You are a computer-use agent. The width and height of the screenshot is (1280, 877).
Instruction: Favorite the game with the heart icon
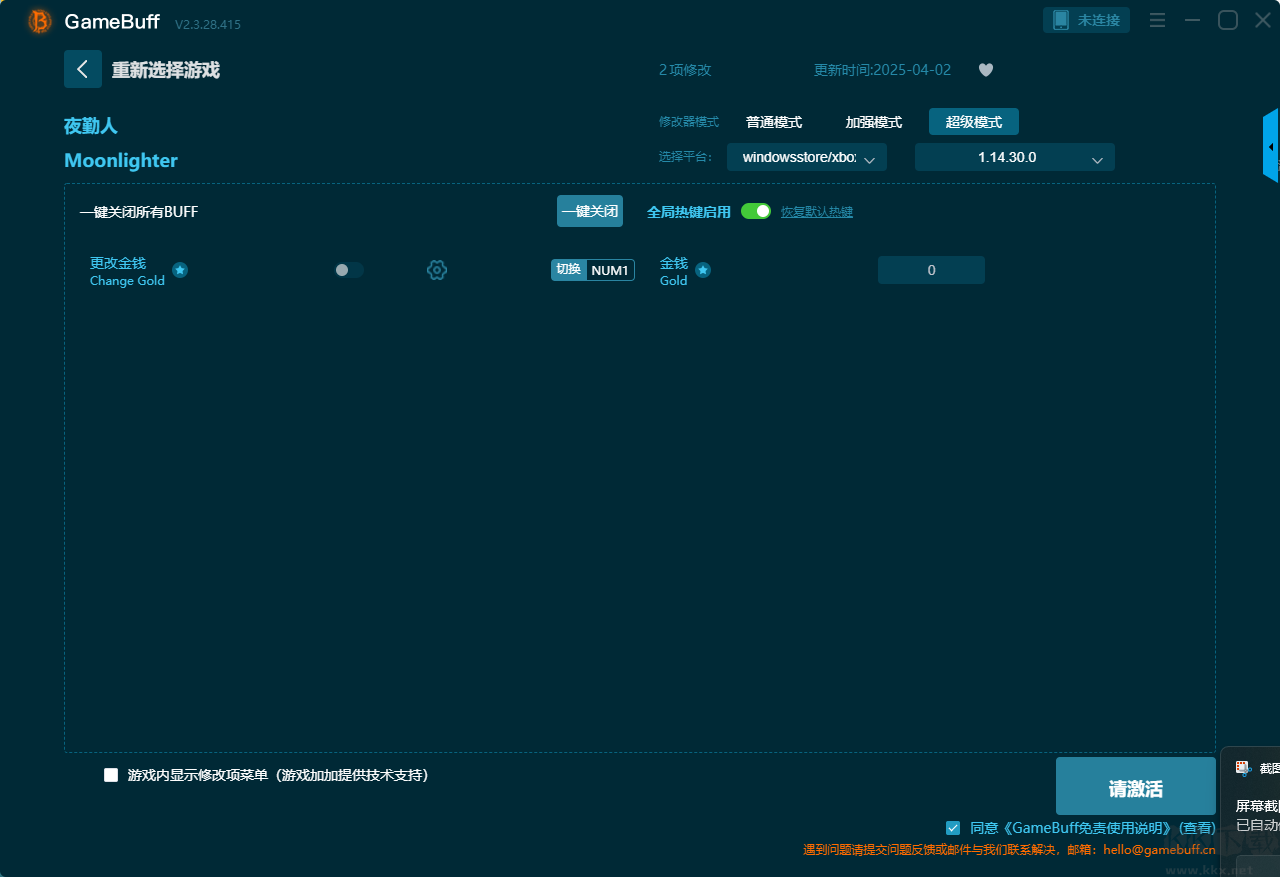tap(986, 70)
